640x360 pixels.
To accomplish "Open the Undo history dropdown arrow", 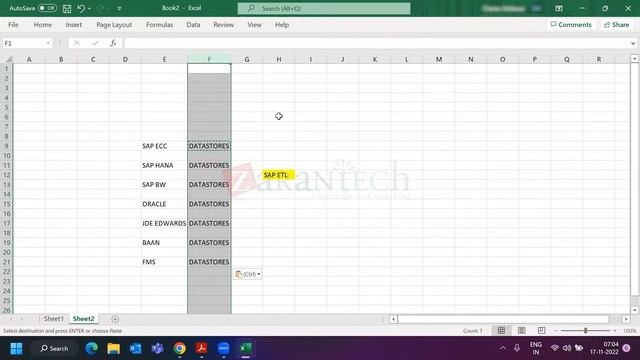I will pos(89,9).
